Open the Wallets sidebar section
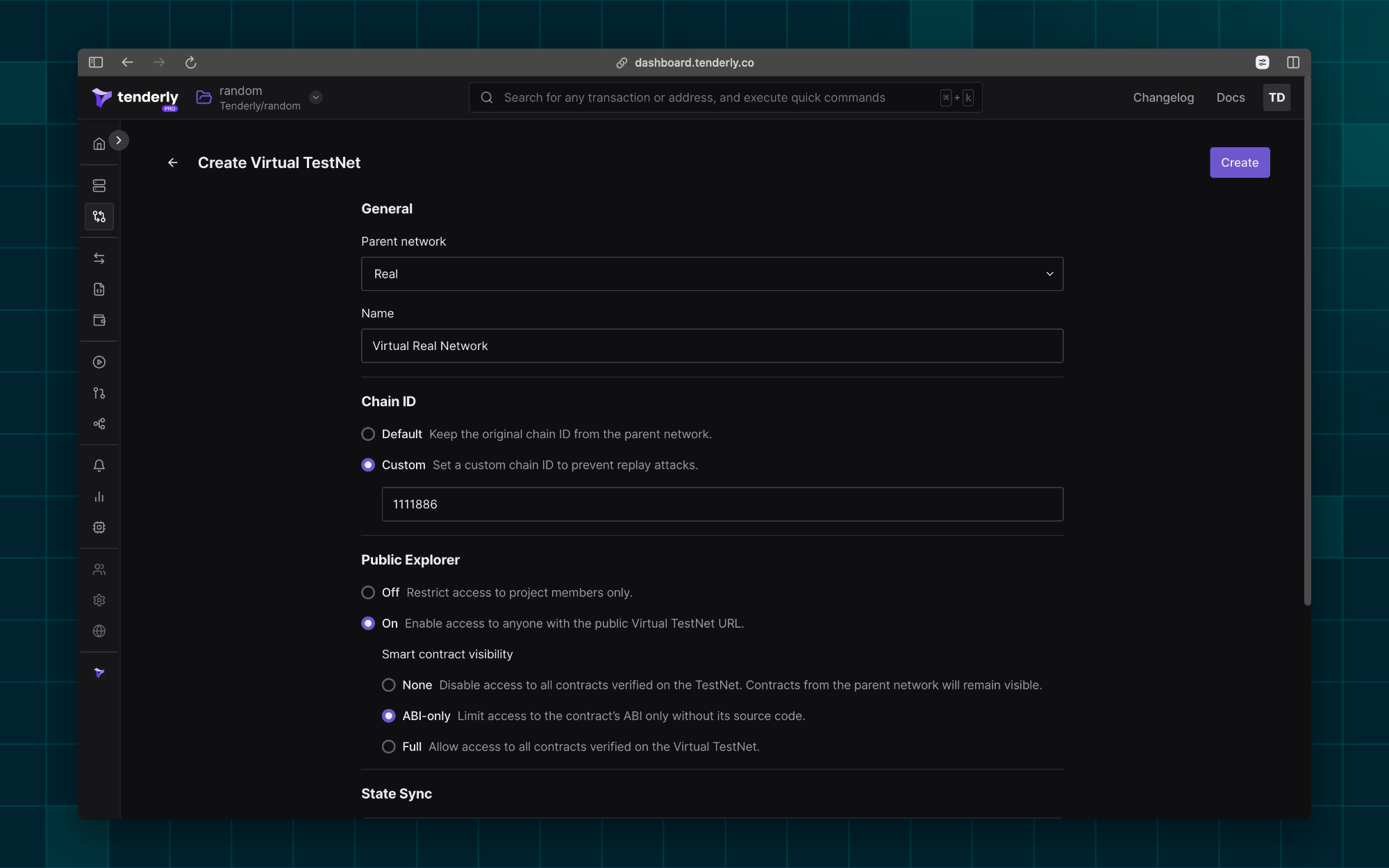 pyautogui.click(x=99, y=320)
